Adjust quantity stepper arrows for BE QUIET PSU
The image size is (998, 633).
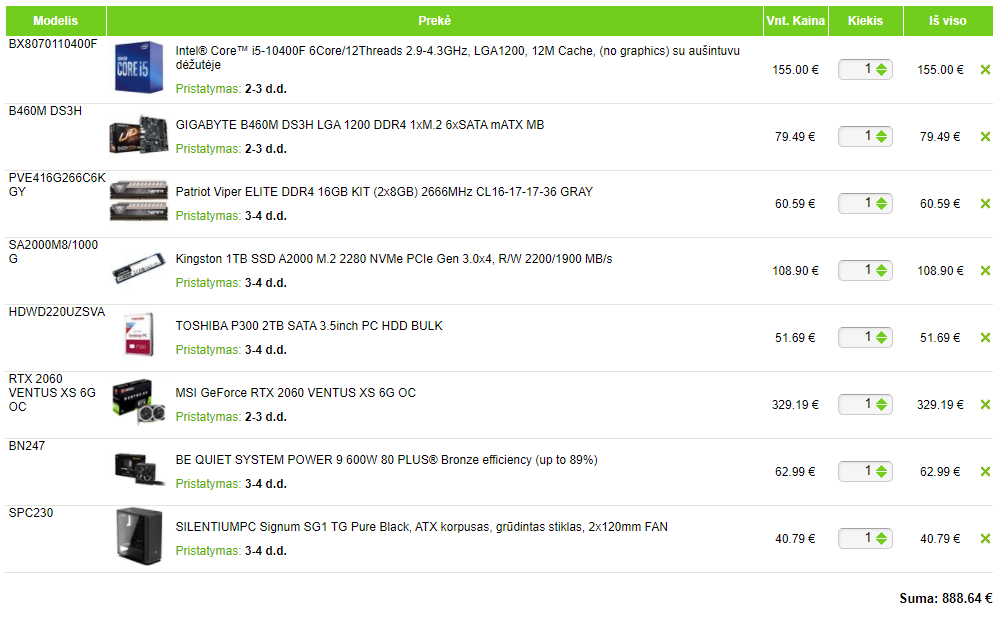click(882, 471)
